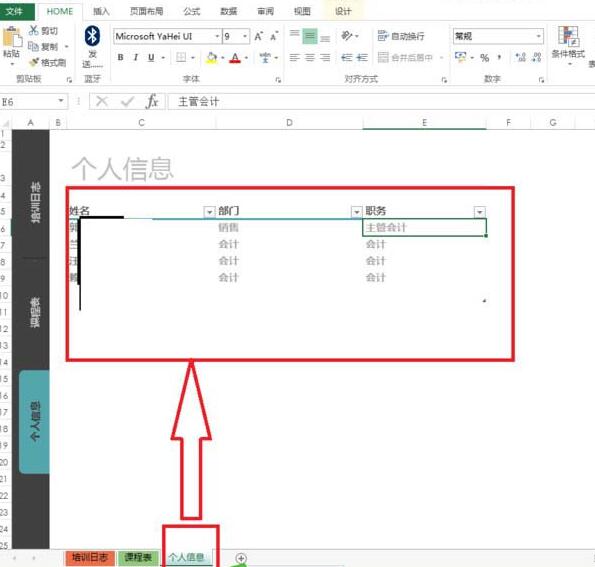Open the 姓名 column filter dropdown
The width and height of the screenshot is (595, 567).
coord(209,211)
